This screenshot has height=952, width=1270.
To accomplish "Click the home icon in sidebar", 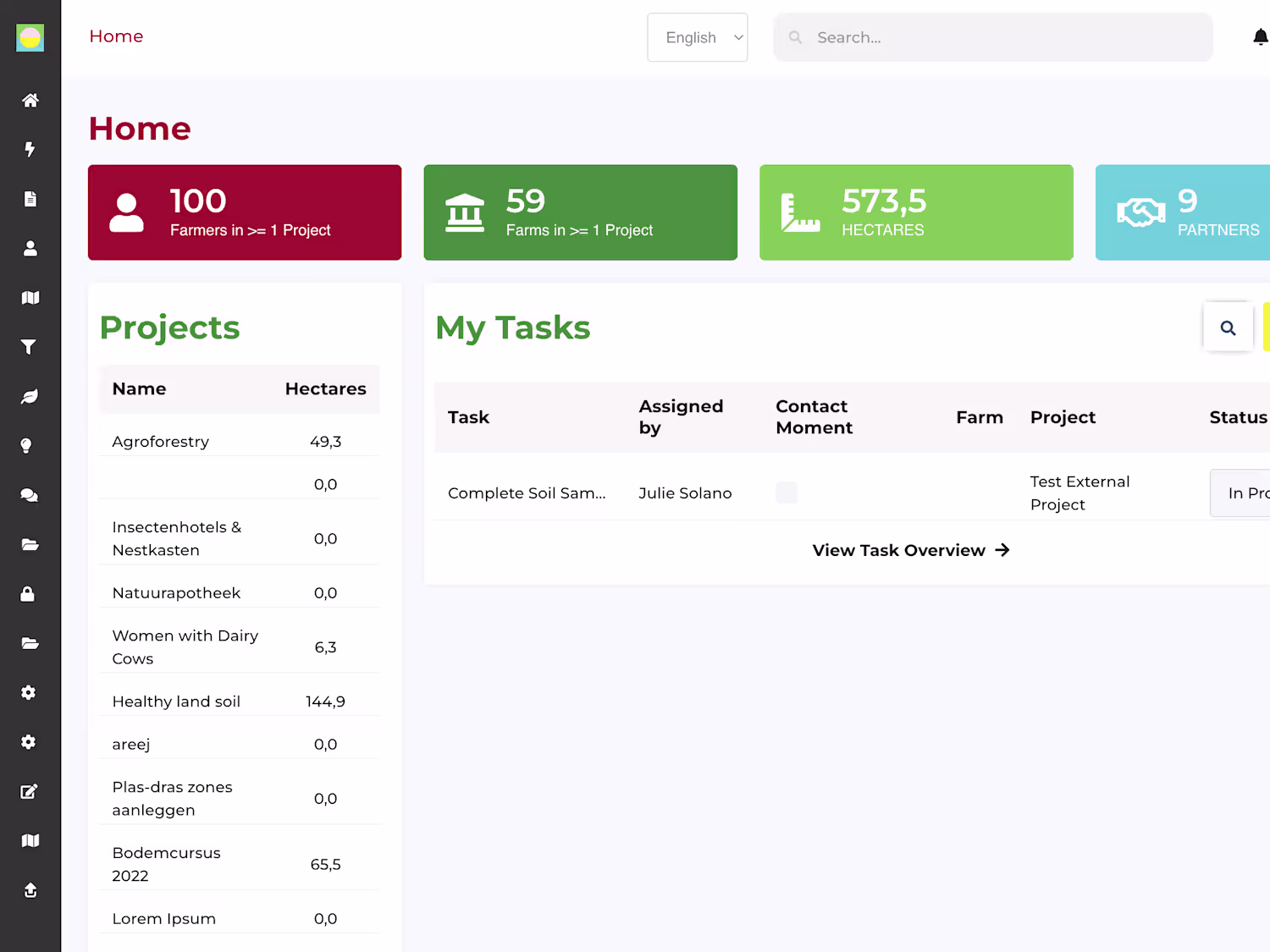I will 30,101.
